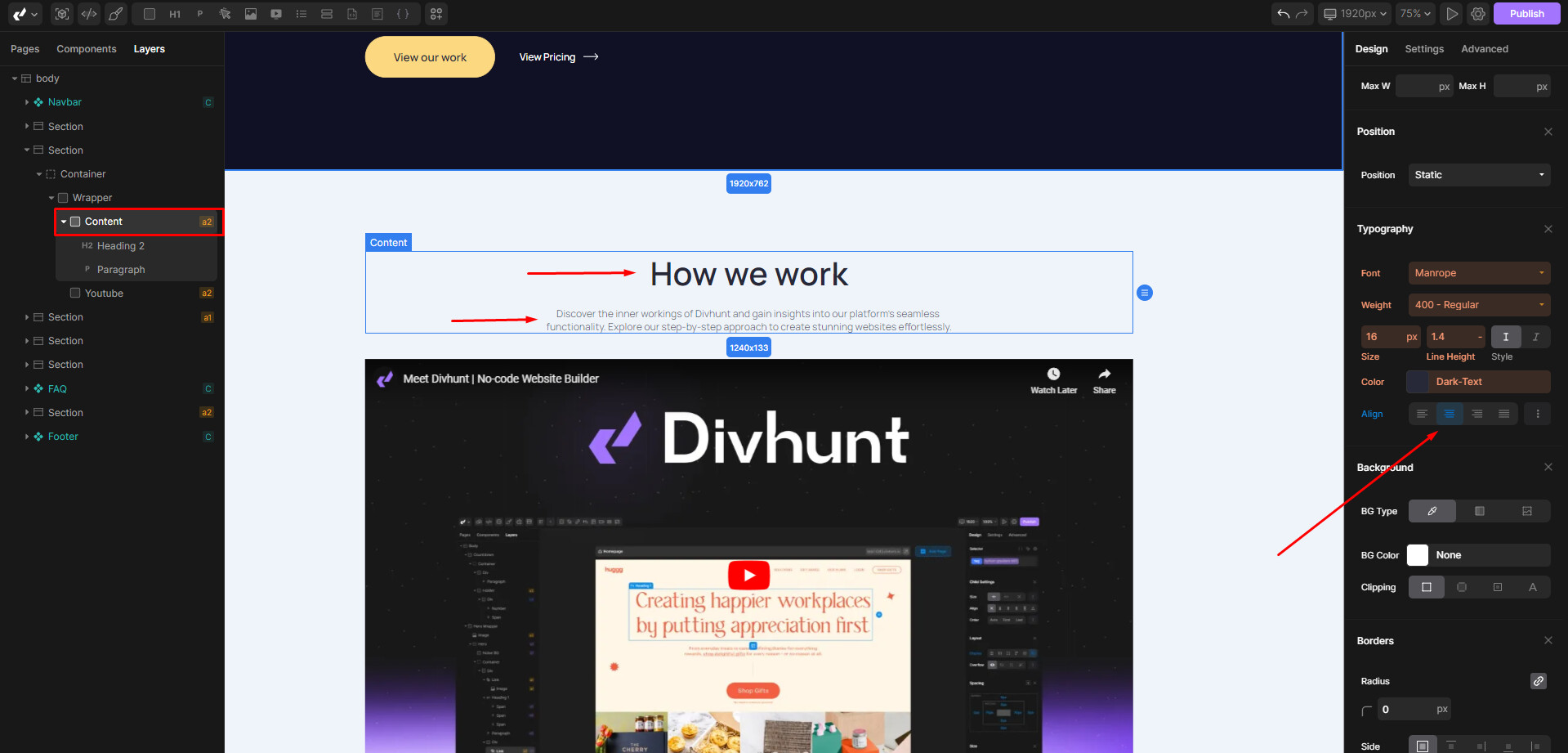Set Clipping to text

(1533, 587)
